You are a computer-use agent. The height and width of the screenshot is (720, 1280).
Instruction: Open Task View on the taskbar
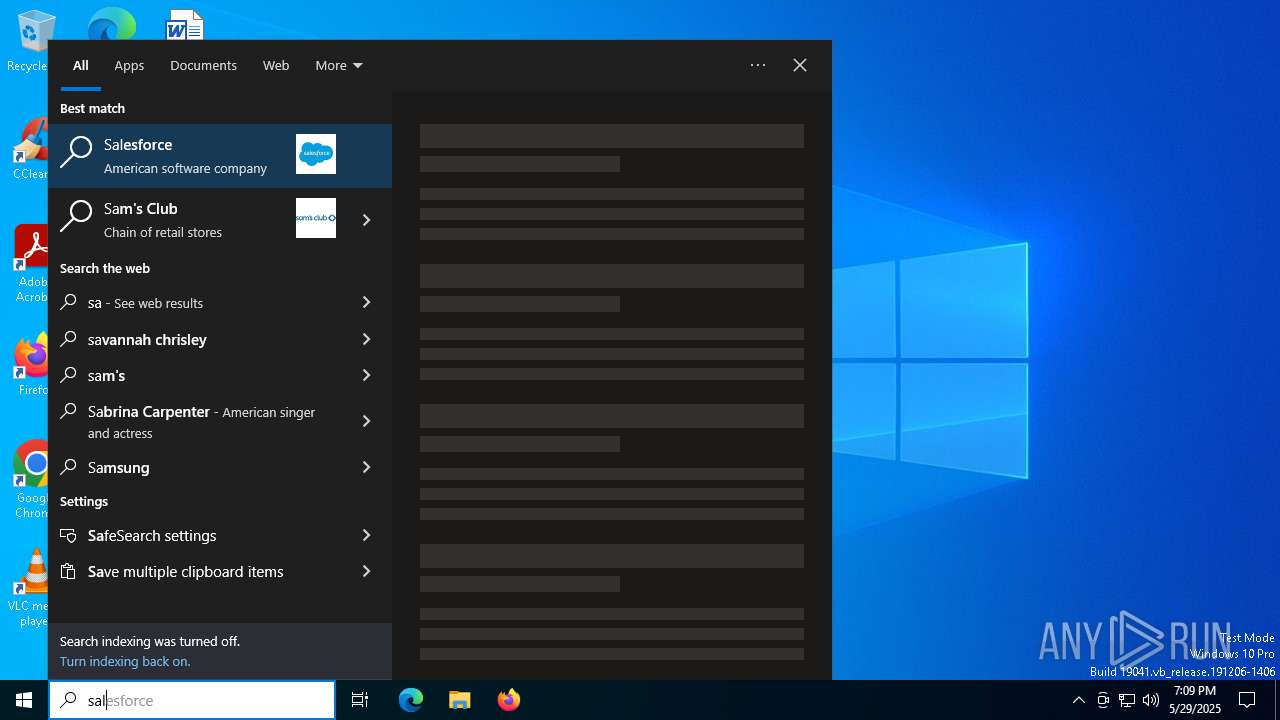360,700
